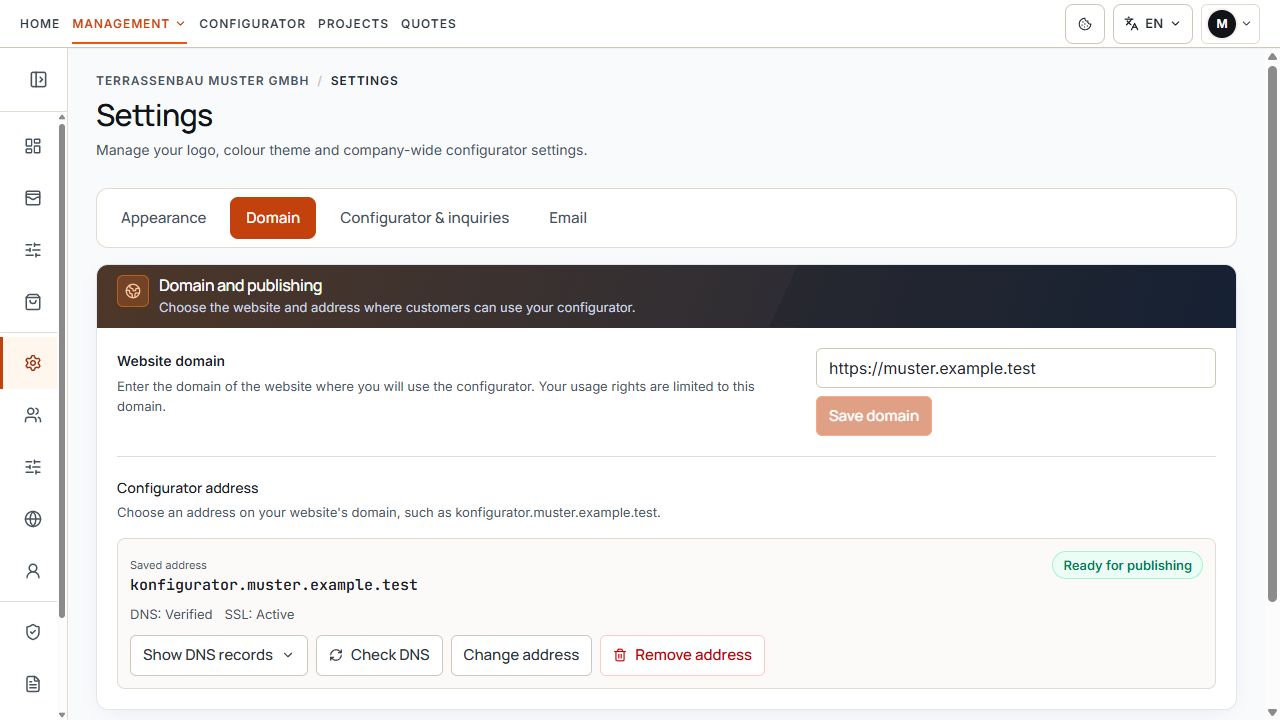Screen dimensions: 1280x720
Task: Click the saved address konfigurator.muster.example.test
Action: (274, 585)
